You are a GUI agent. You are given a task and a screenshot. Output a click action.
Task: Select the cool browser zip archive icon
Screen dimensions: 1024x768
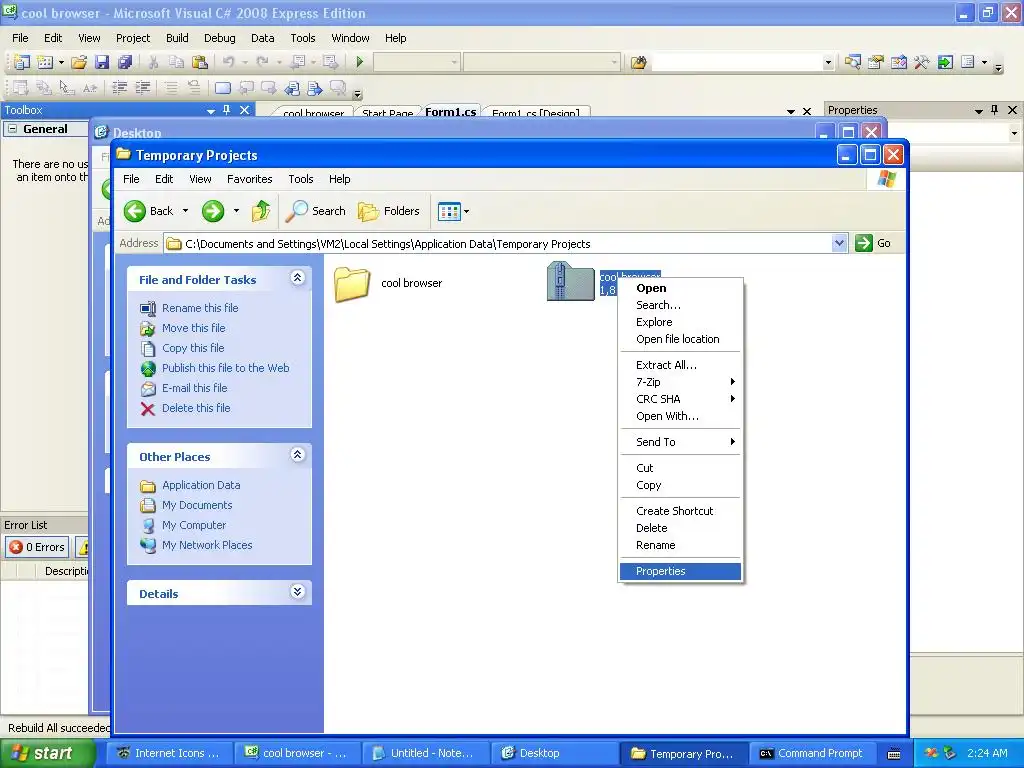(570, 281)
